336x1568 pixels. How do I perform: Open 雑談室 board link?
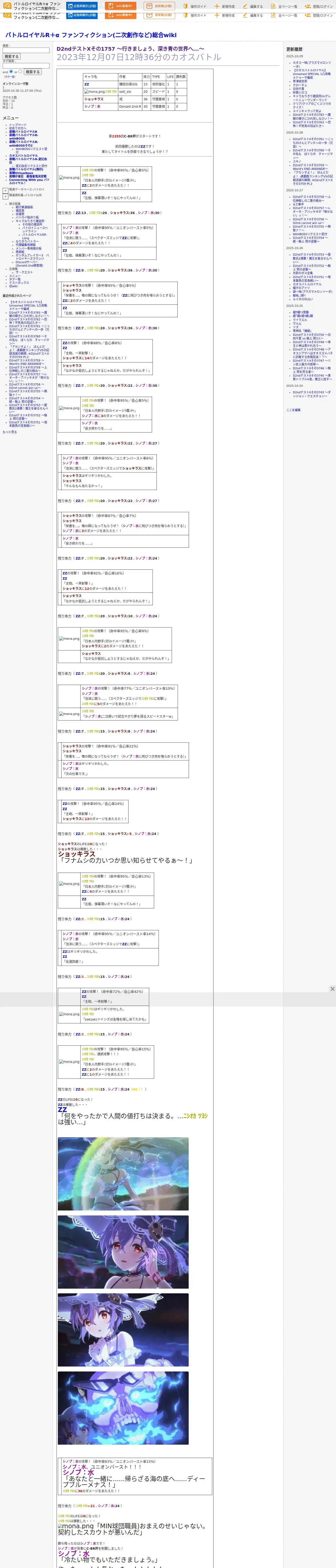[x=20, y=211]
